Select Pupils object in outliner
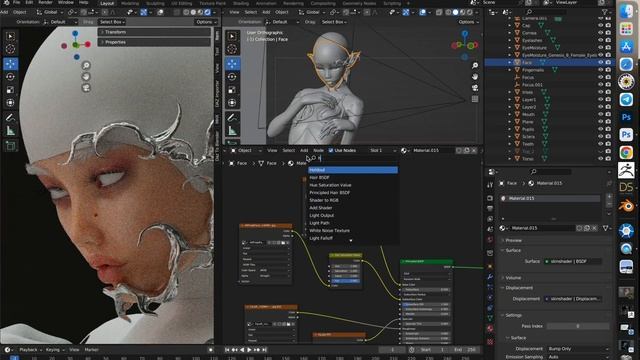640x360 pixels. (x=528, y=129)
